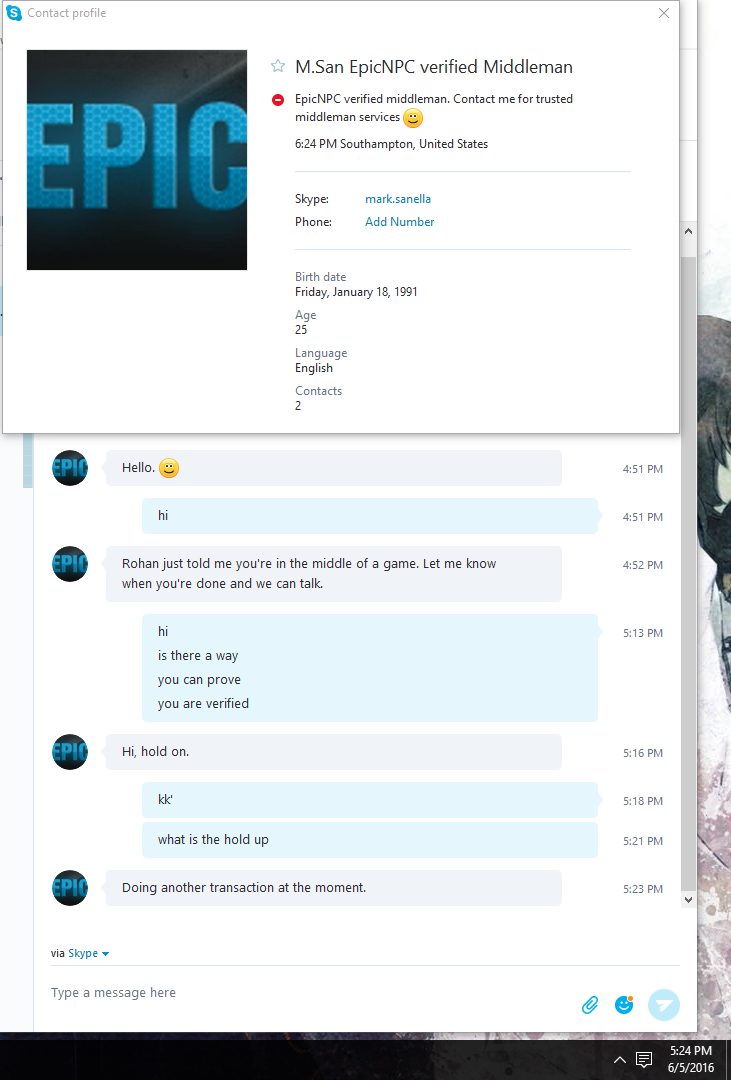Click the taskbar clock showing 5:24 PM
The width and height of the screenshot is (731, 1080).
coord(690,1059)
